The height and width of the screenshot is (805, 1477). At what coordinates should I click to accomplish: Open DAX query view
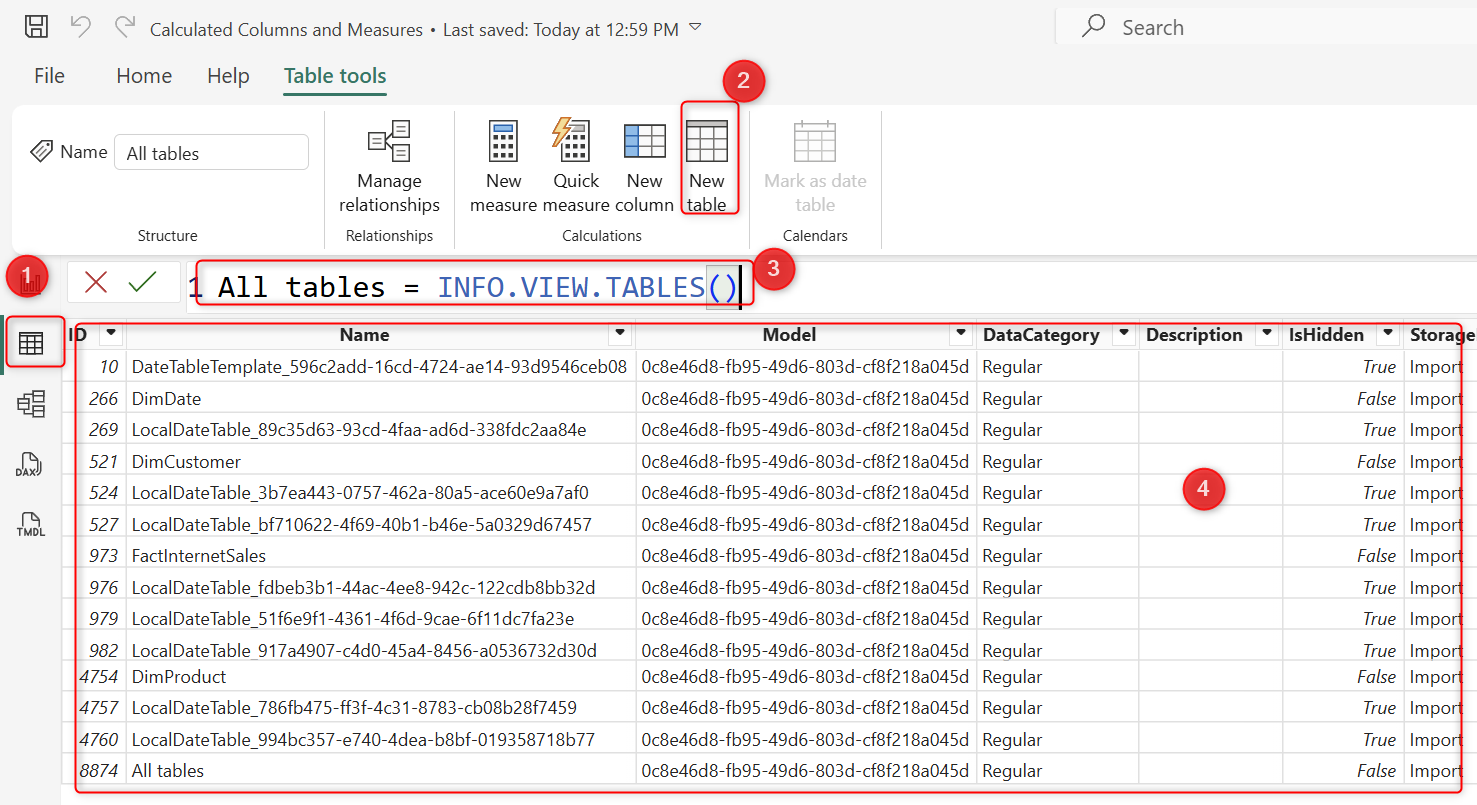click(31, 465)
